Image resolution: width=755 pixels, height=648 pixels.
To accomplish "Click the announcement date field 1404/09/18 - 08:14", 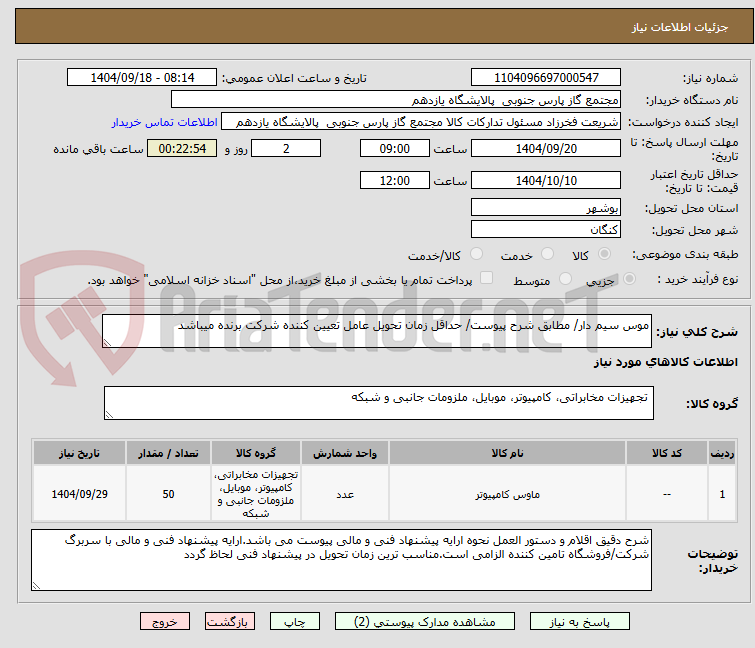I will click(142, 78).
